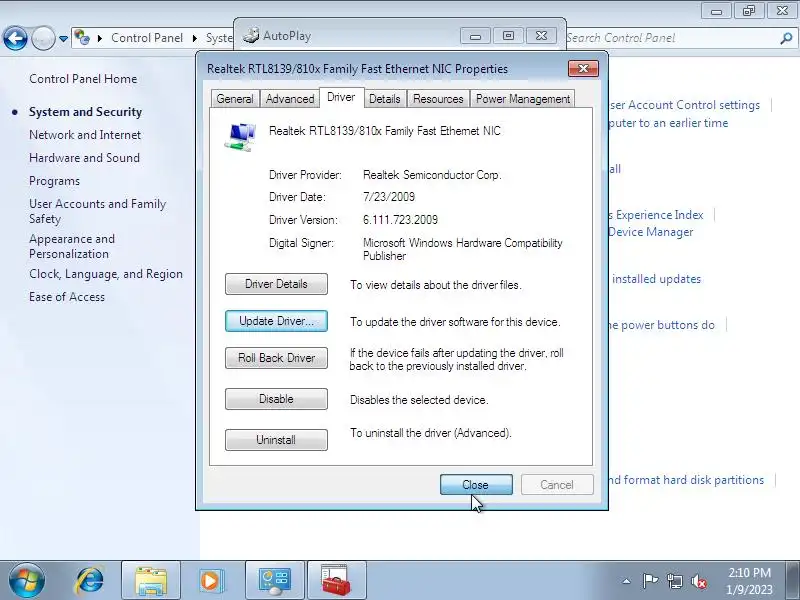Click Show desktop strip beside the clock

click(x=794, y=581)
